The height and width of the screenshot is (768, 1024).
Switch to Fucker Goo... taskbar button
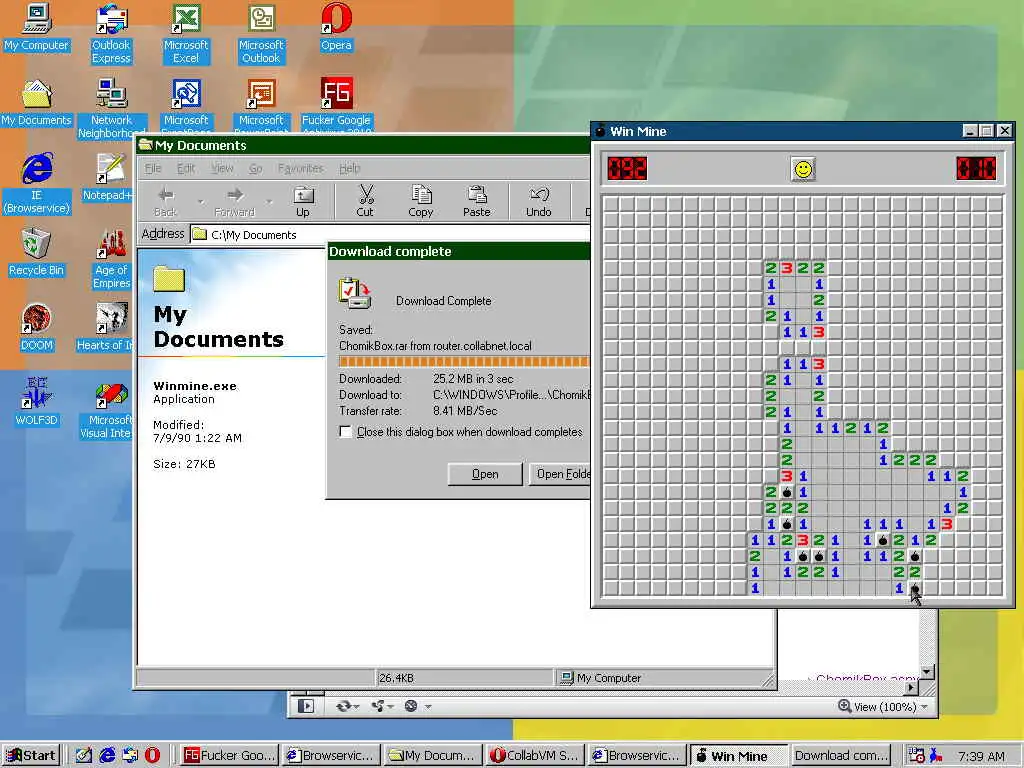pos(229,755)
